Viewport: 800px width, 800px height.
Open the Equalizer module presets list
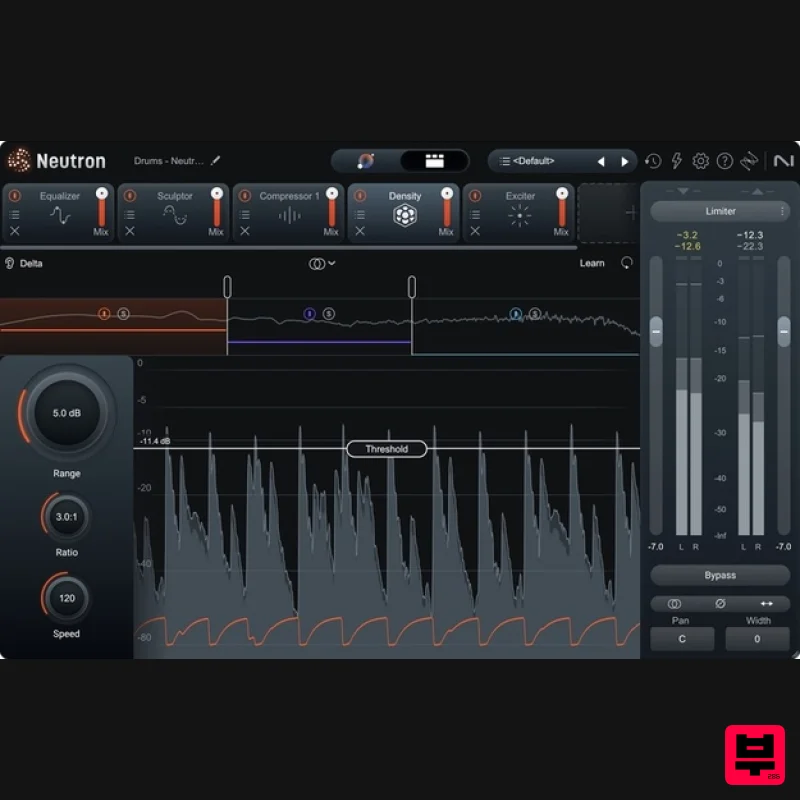point(15,214)
